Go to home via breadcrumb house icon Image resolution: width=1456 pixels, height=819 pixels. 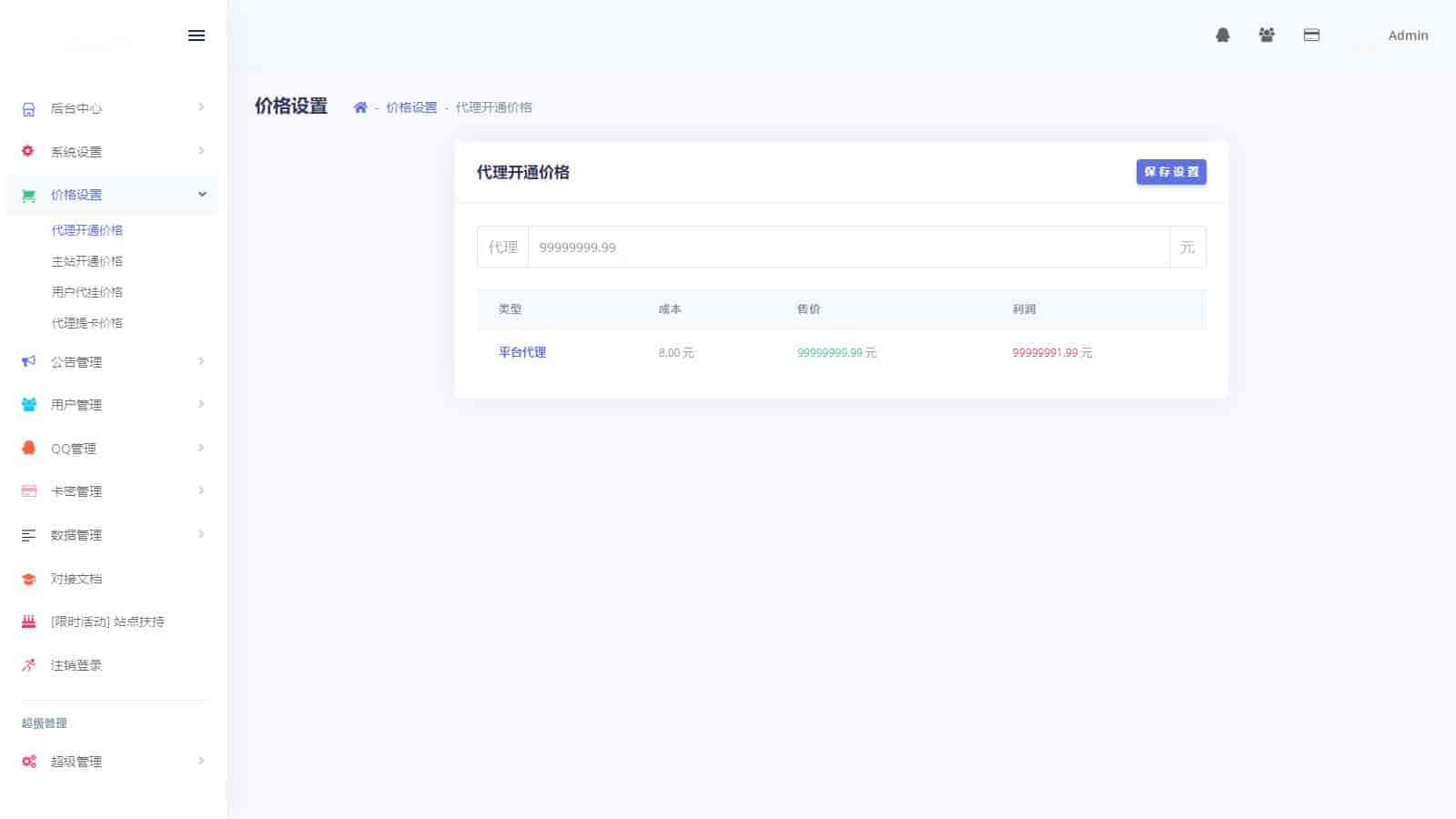(x=360, y=107)
